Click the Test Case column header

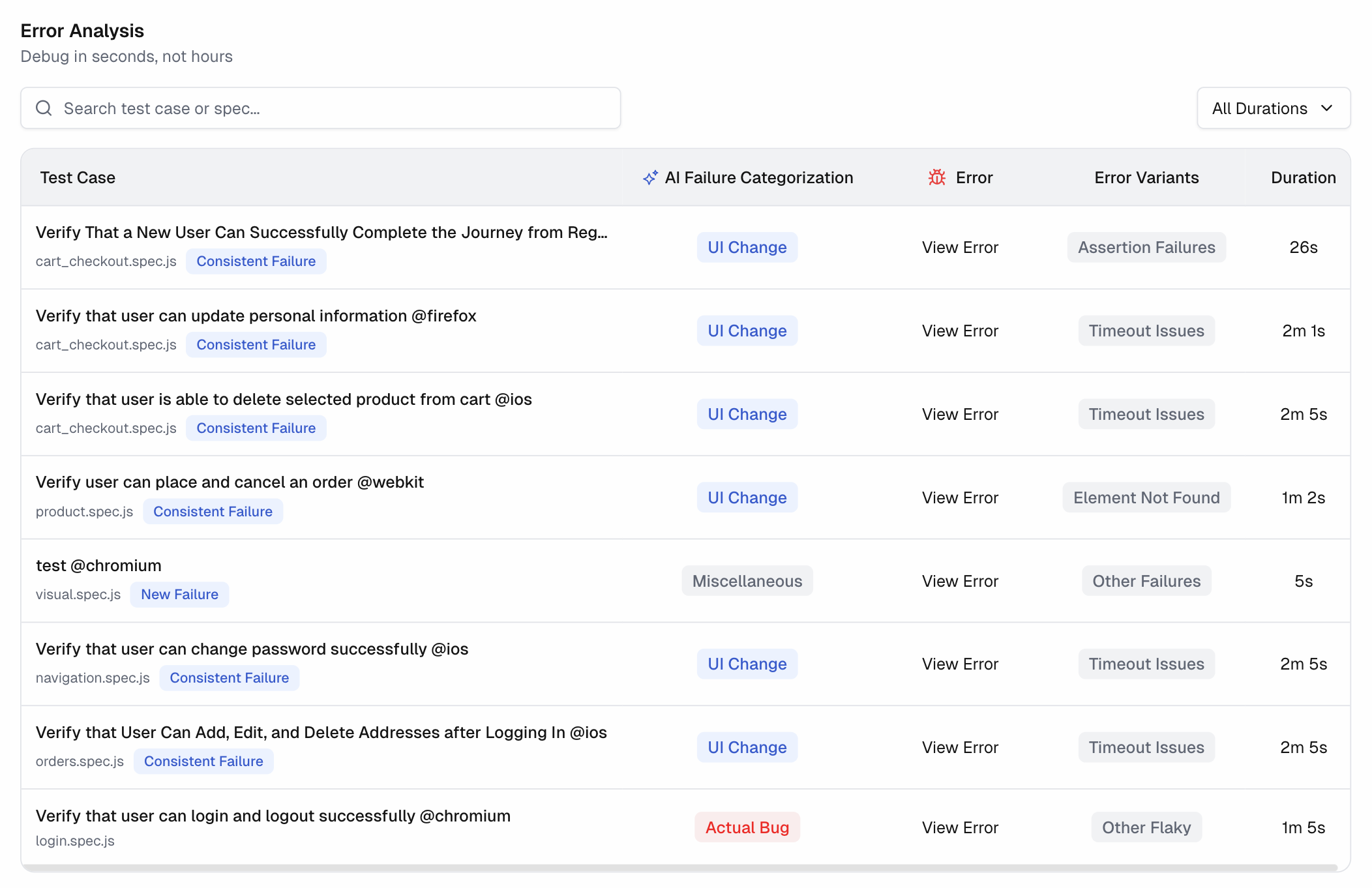pyautogui.click(x=78, y=177)
